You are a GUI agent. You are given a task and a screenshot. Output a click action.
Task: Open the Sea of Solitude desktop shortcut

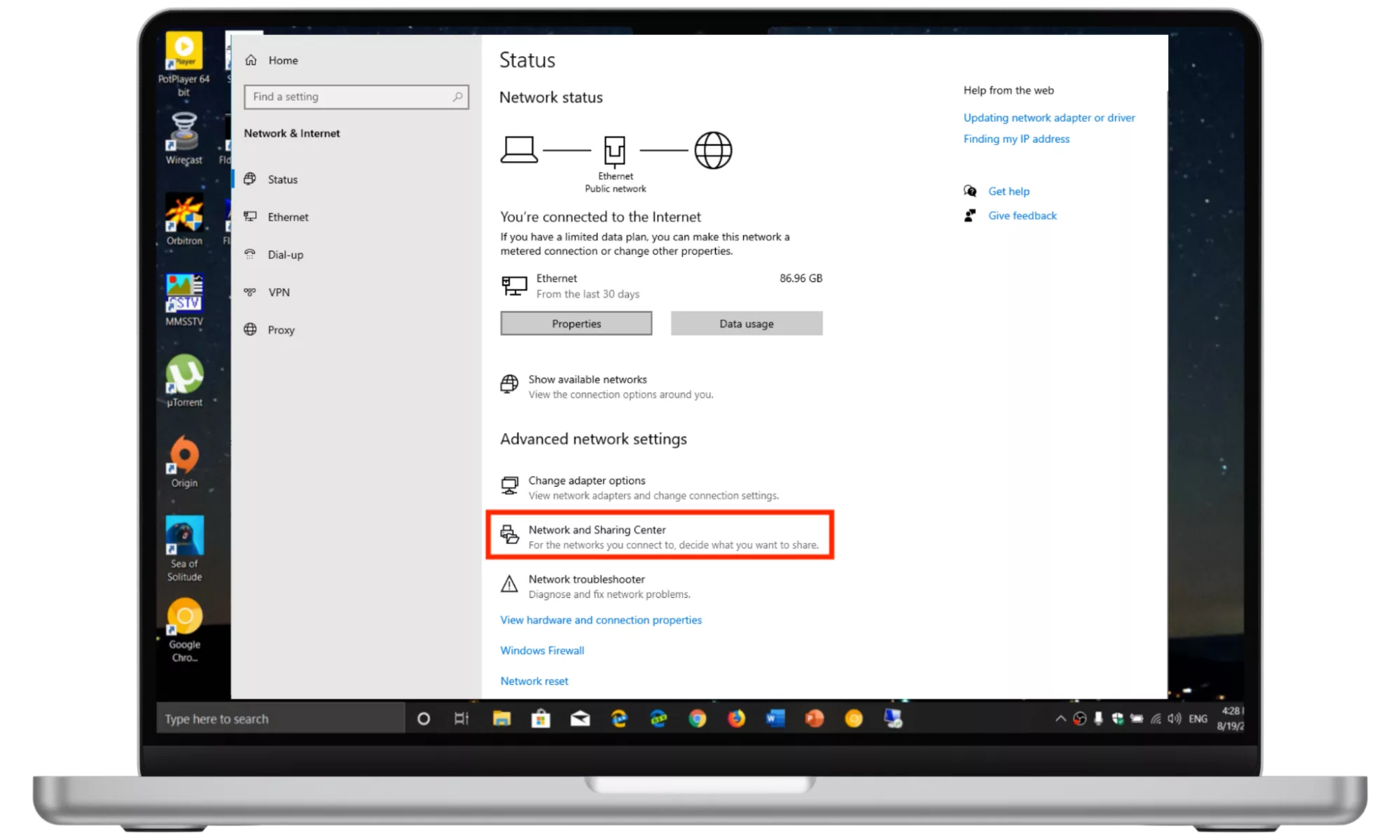(184, 549)
